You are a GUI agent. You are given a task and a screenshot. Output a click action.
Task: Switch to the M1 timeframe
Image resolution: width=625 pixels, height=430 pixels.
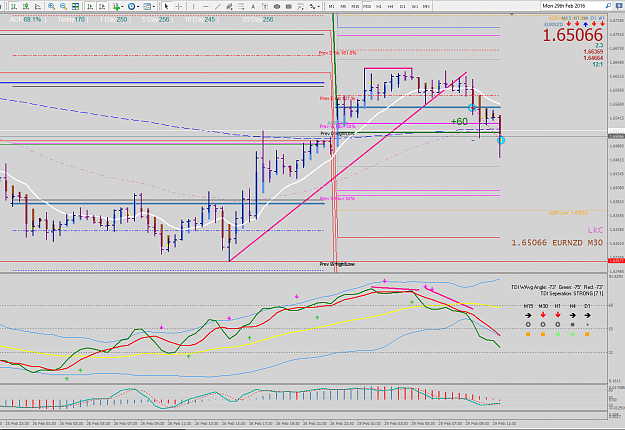332,6
